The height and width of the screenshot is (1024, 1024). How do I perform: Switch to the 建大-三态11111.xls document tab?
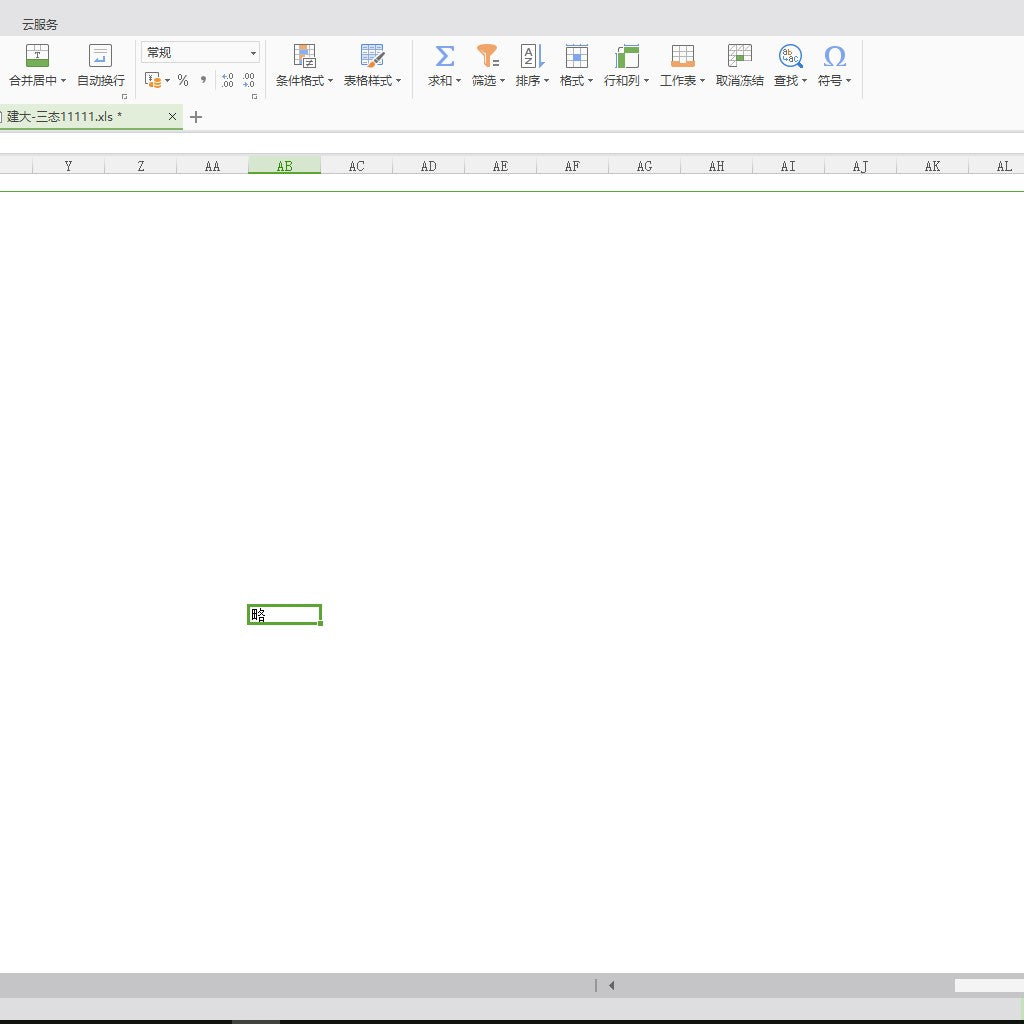click(65, 117)
